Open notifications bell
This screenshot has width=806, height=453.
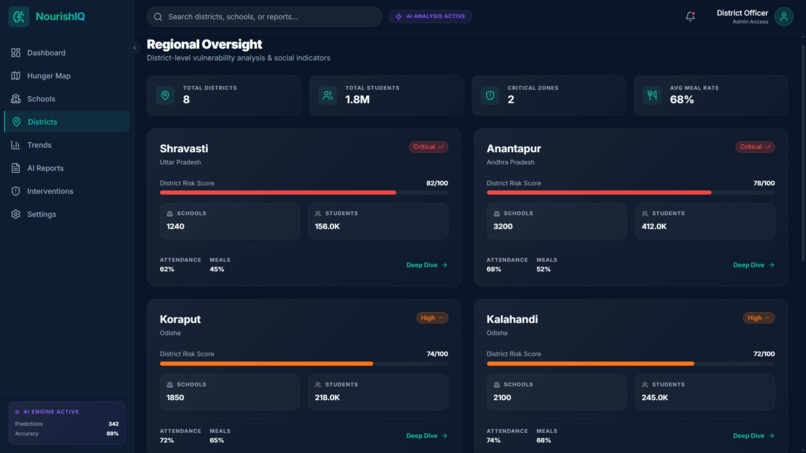point(690,16)
